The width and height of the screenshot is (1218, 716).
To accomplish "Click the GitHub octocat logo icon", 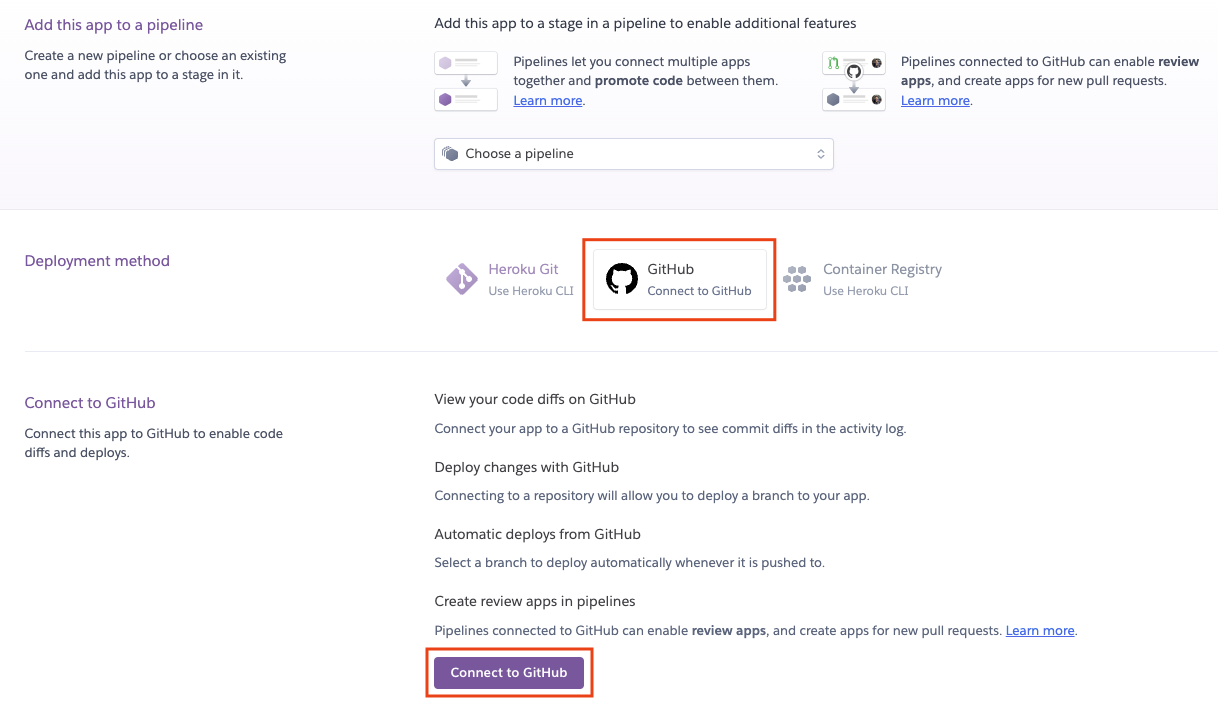I will (622, 279).
